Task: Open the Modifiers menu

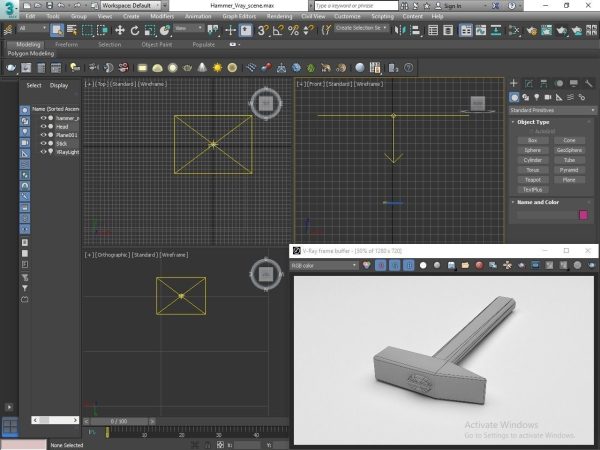Action: coord(162,16)
